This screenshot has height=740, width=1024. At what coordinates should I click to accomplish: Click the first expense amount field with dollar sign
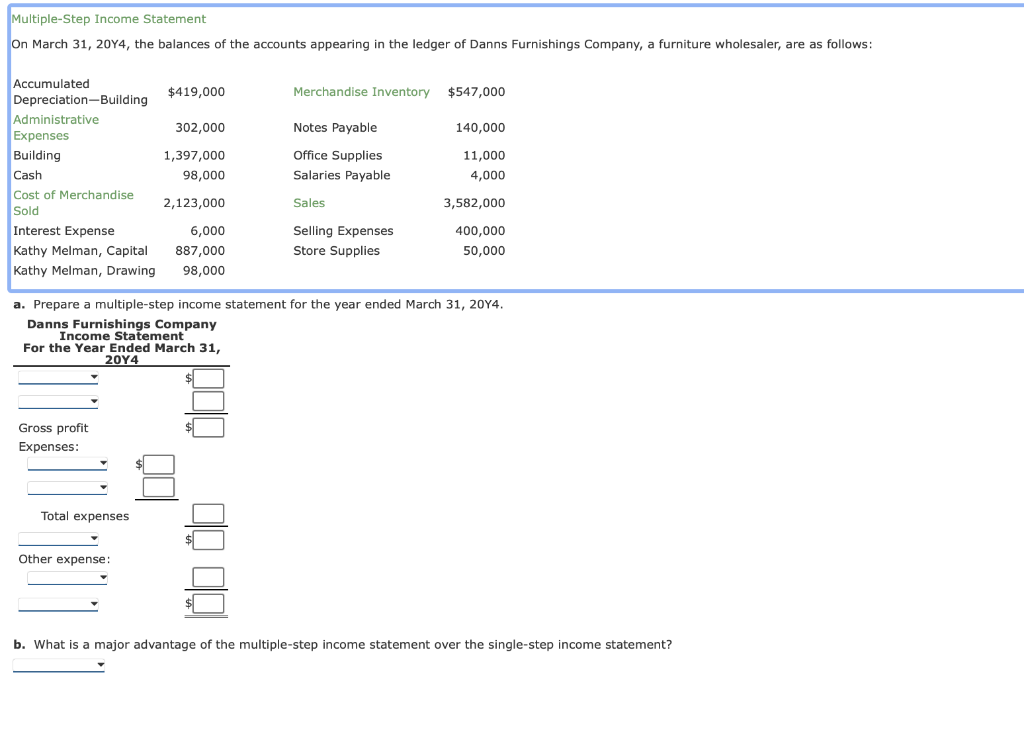pyautogui.click(x=159, y=464)
